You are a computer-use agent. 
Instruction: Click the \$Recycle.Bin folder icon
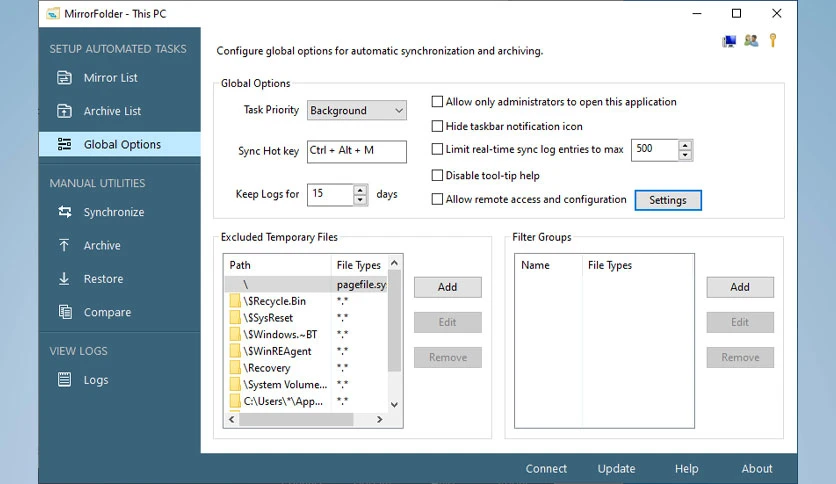(235, 301)
